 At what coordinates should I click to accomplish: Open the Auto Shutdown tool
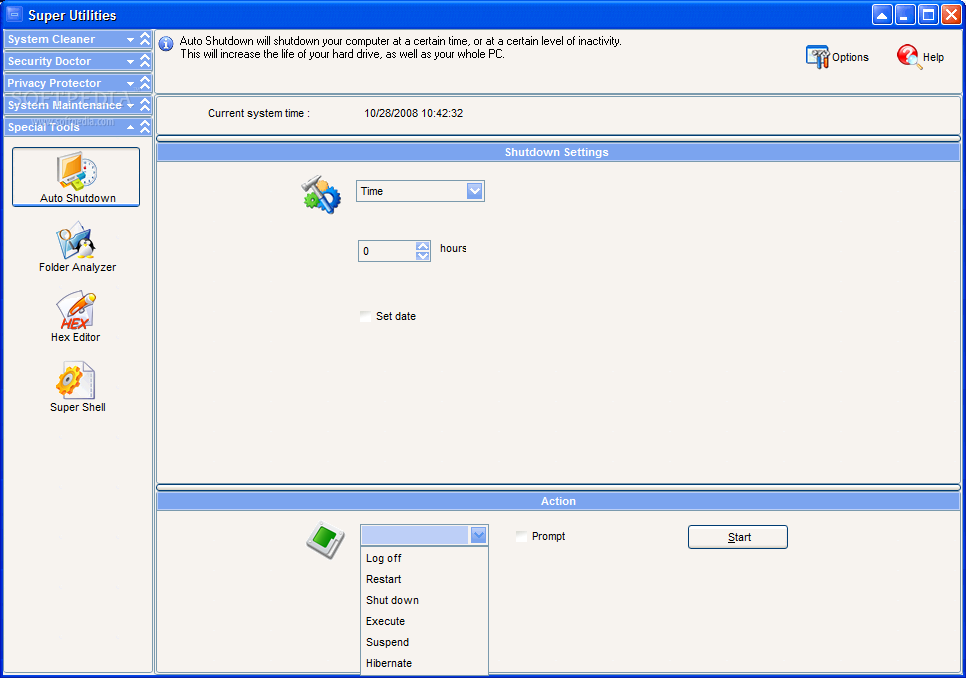click(x=76, y=177)
